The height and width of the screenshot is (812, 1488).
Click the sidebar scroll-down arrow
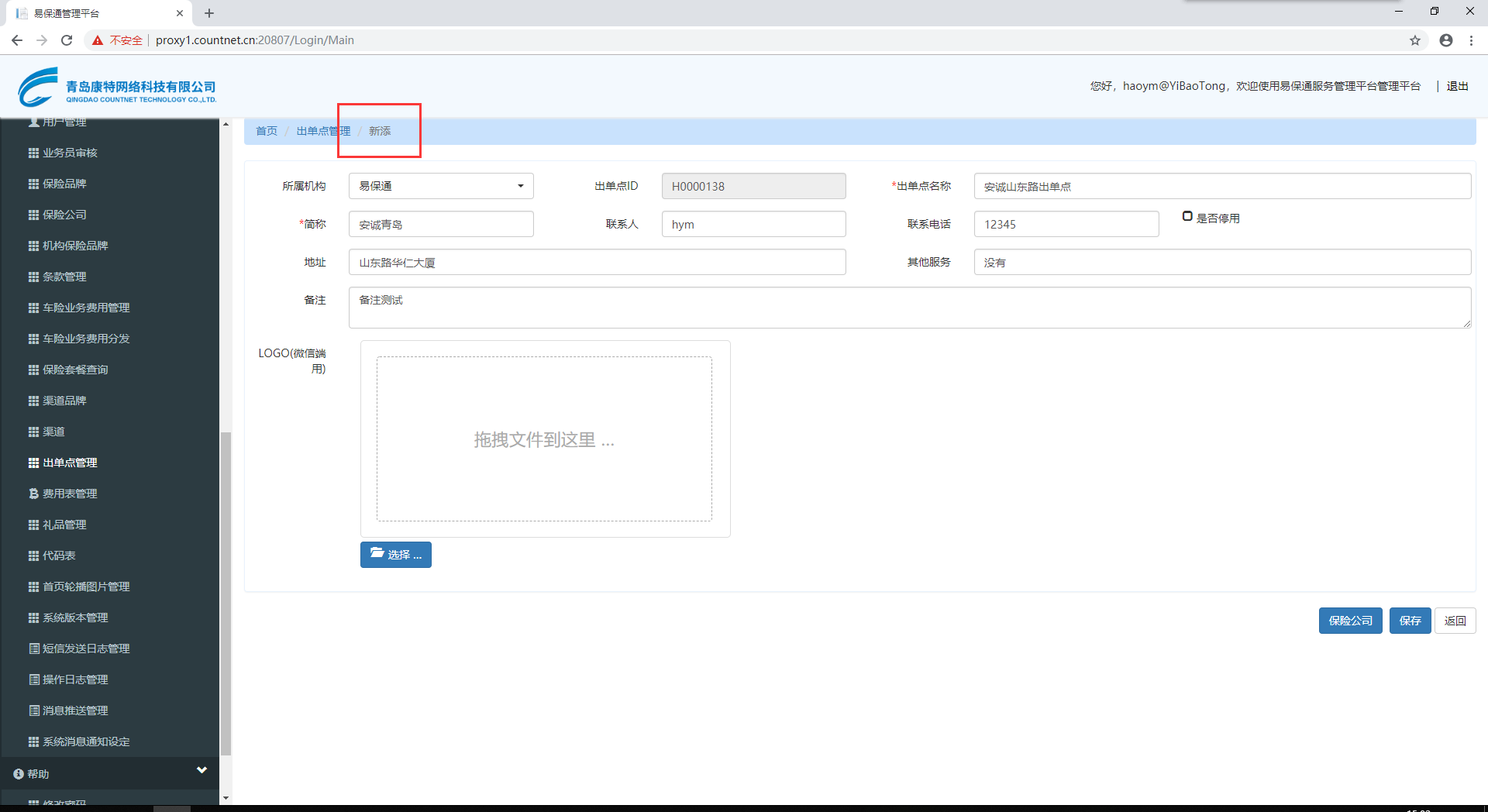click(226, 797)
